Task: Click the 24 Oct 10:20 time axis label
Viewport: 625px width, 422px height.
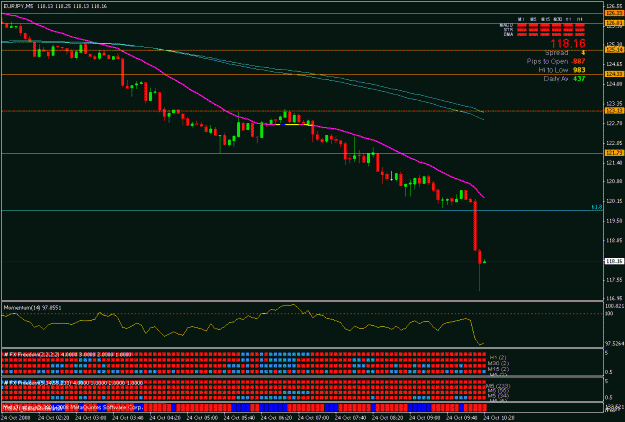Action: coord(499,418)
